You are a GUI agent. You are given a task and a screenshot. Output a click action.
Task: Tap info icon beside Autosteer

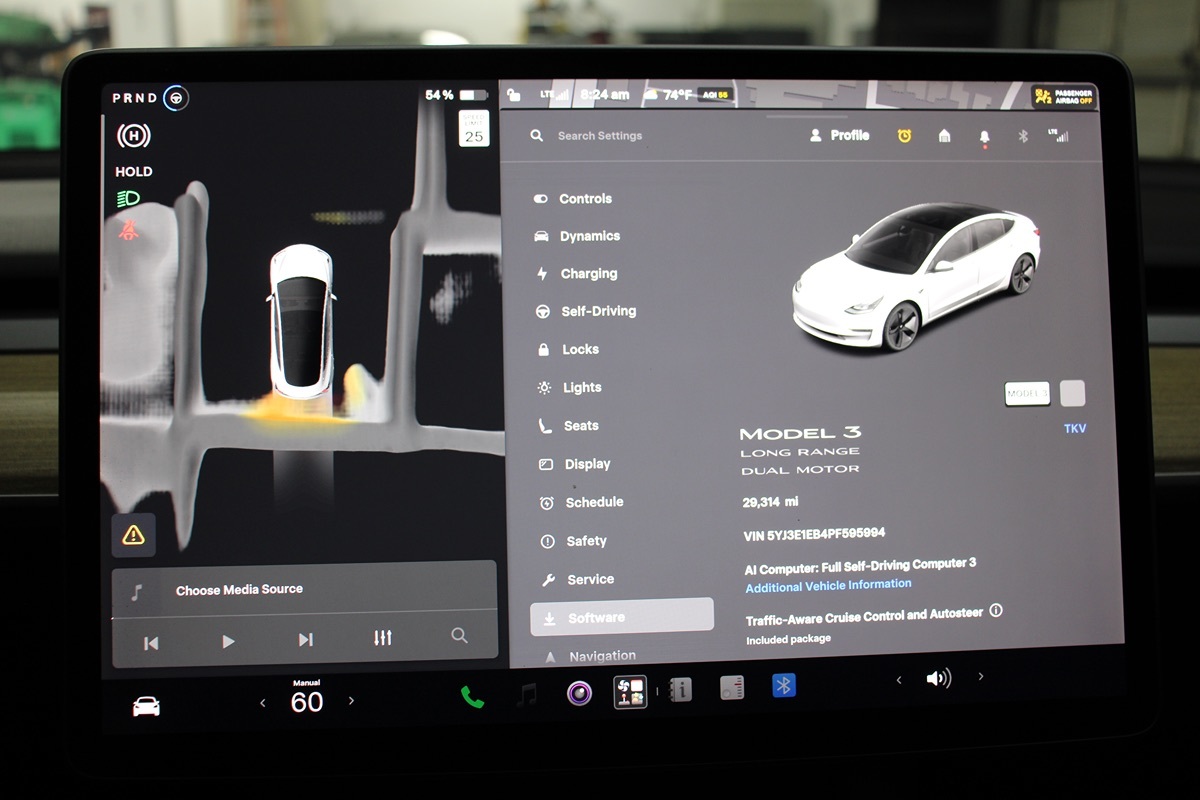[x=996, y=611]
